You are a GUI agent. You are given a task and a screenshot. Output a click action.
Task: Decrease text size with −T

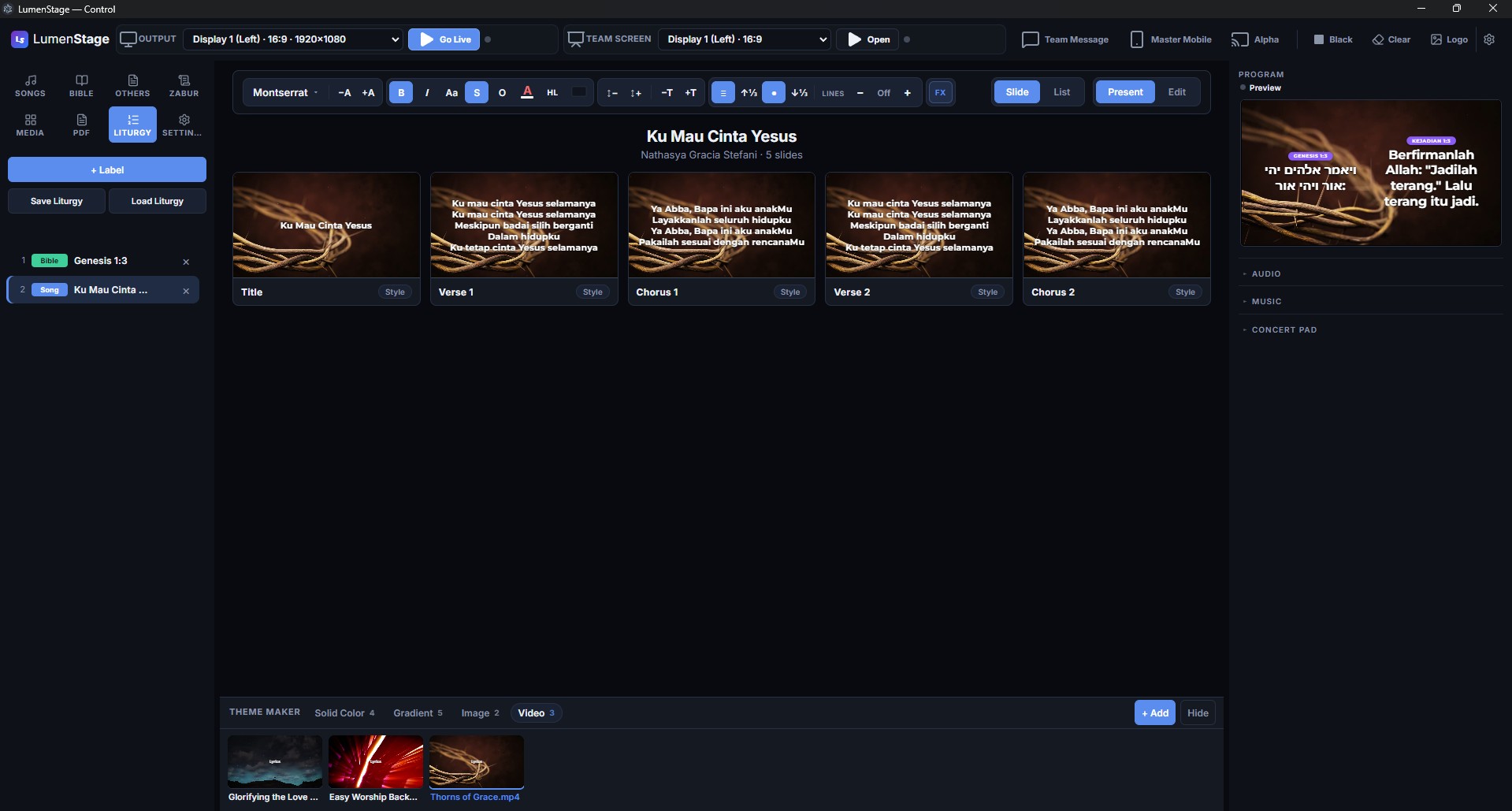coord(667,92)
